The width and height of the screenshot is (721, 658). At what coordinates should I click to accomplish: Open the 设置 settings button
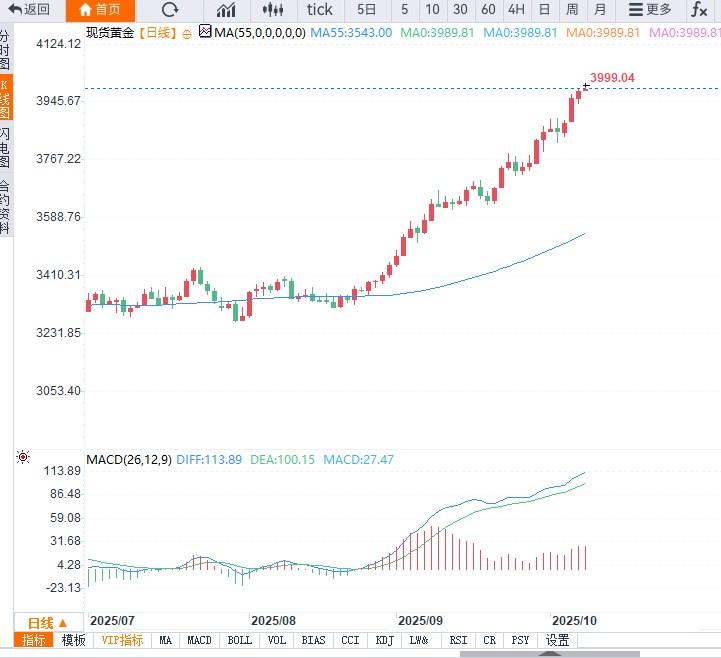[557, 640]
